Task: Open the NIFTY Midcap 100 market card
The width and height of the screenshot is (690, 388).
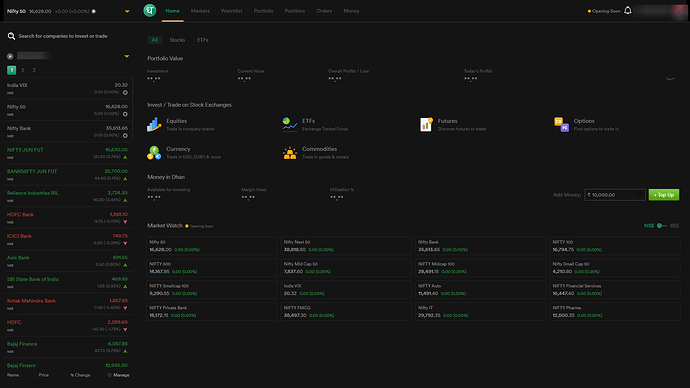Action: 481,268
